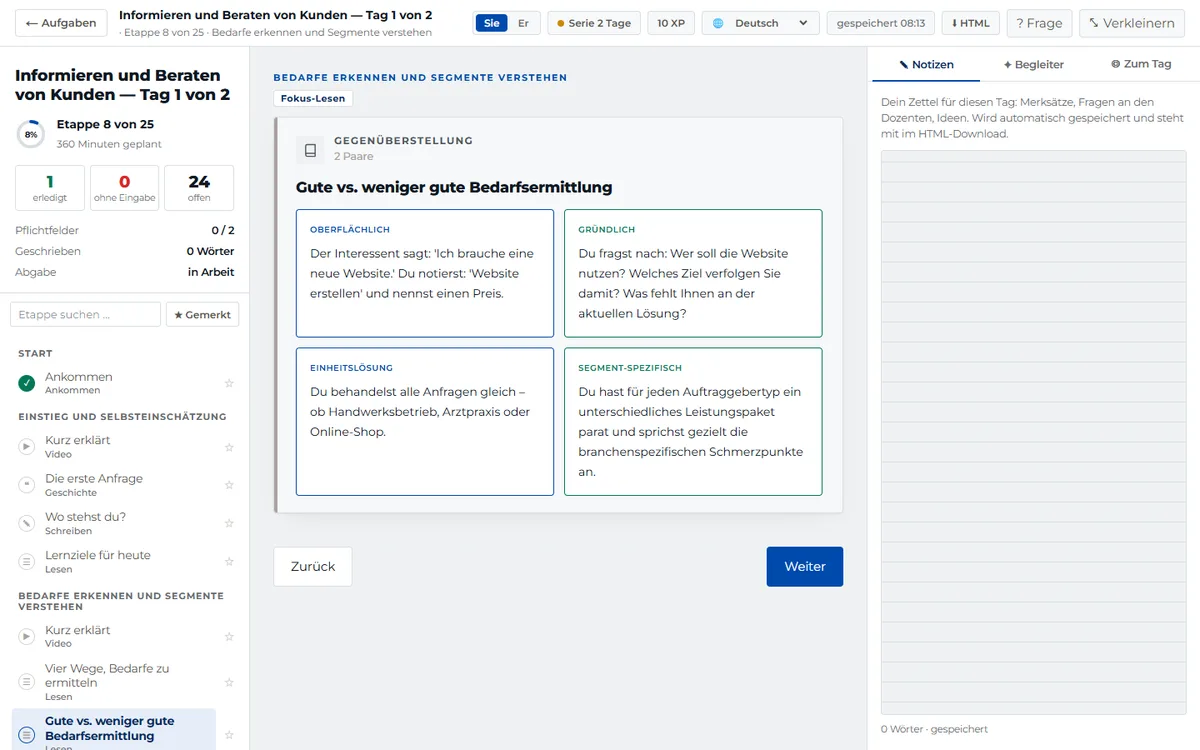Open Kurz erklärt video under Bedarfe erkennen
1200x750 pixels.
pos(115,636)
